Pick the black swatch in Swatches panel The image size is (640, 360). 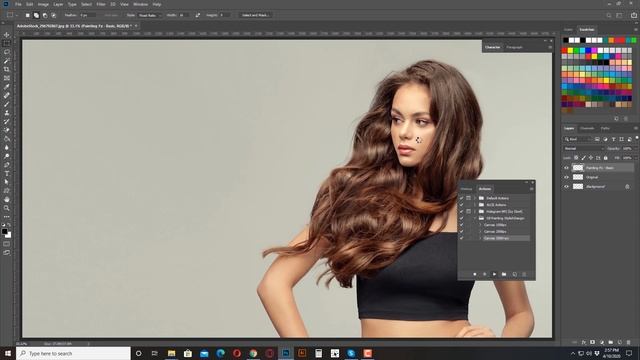point(566,40)
